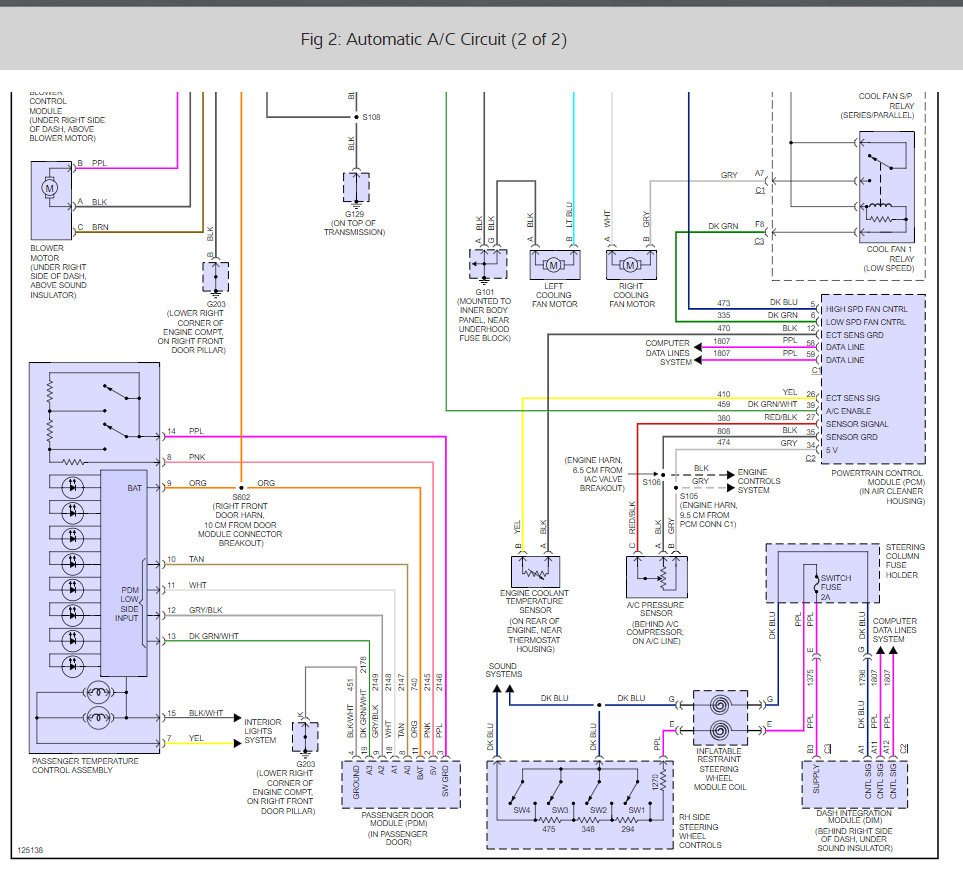
Task: Click the left cooling fan motor symbol
Action: pos(554,265)
